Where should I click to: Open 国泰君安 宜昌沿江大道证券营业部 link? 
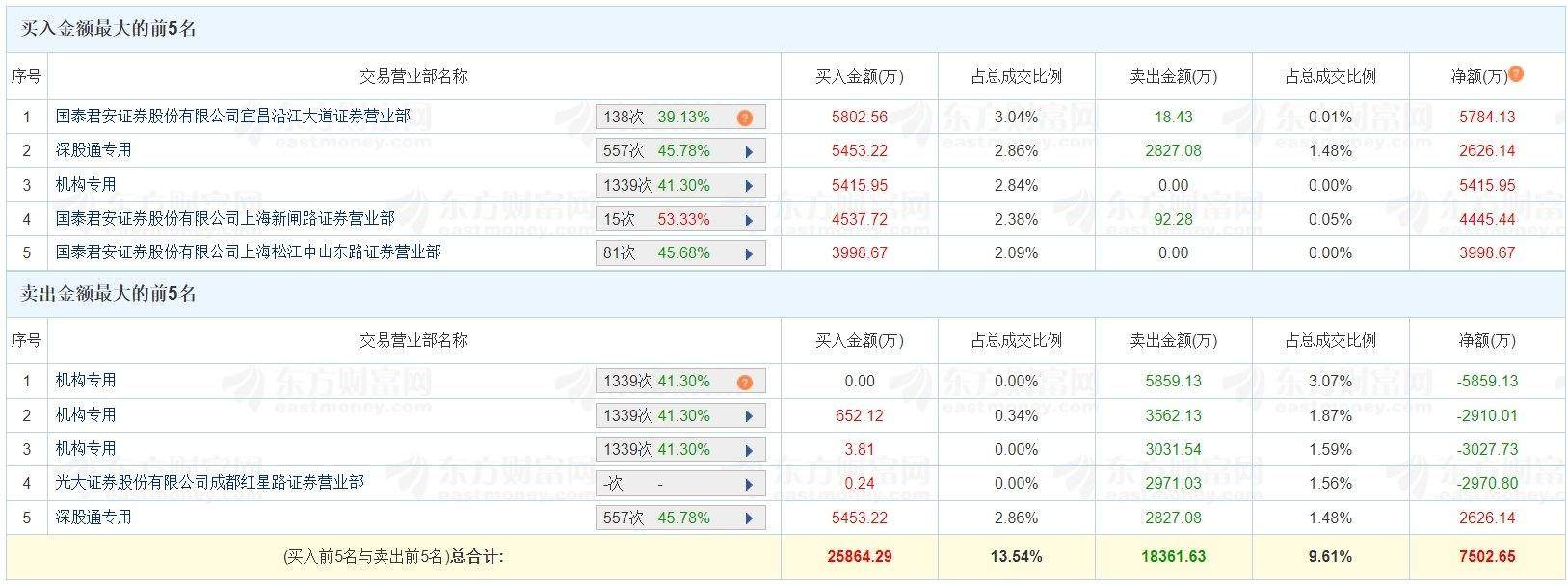click(232, 117)
